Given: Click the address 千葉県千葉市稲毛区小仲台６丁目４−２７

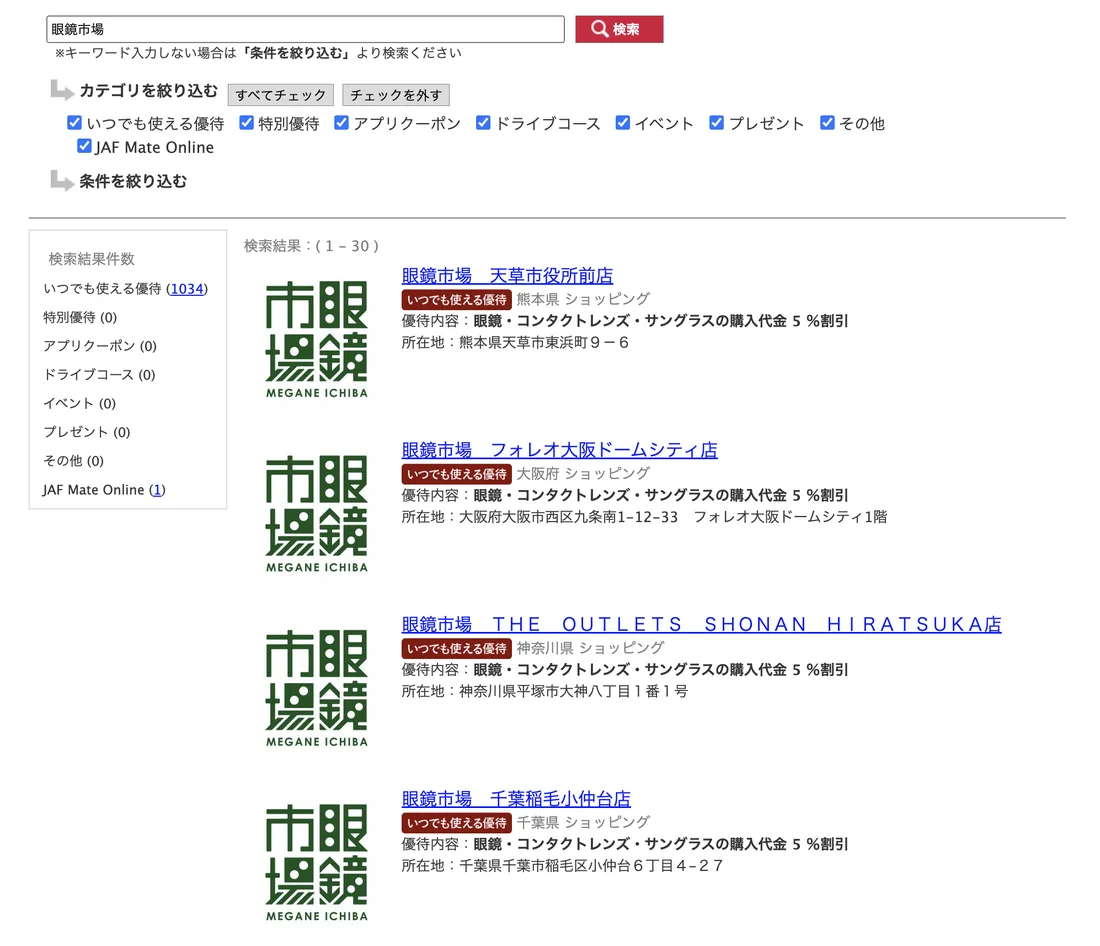Looking at the screenshot, I should pyautogui.click(x=591, y=866).
